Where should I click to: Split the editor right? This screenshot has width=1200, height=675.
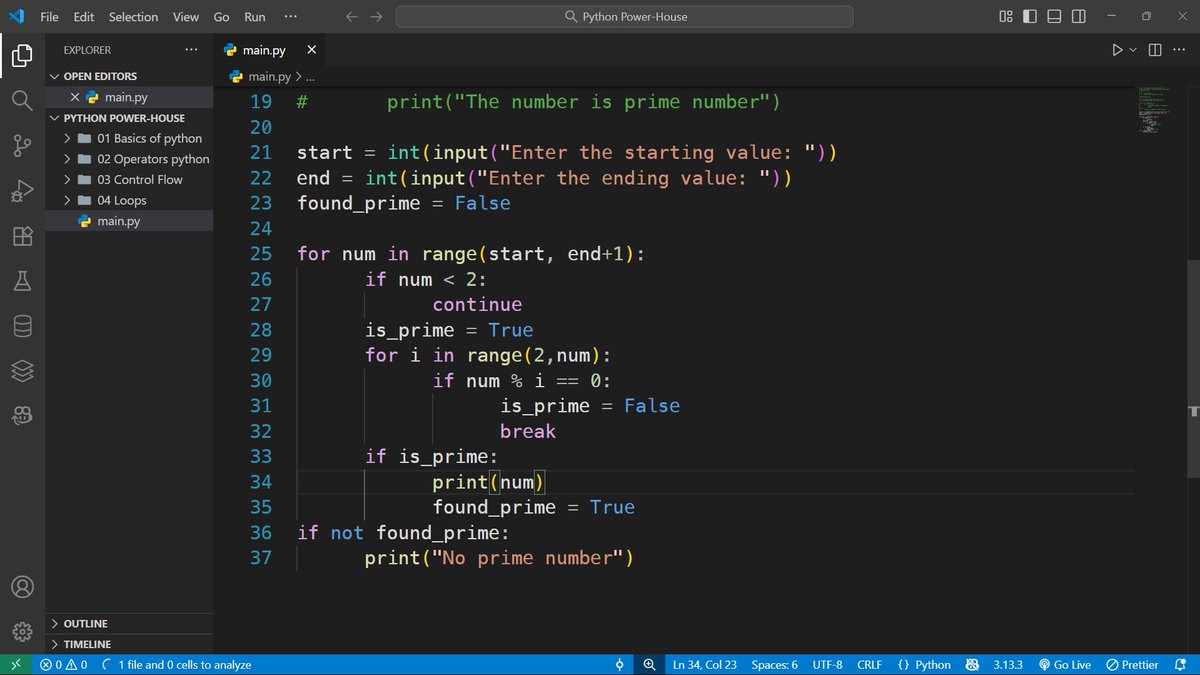tap(1155, 50)
